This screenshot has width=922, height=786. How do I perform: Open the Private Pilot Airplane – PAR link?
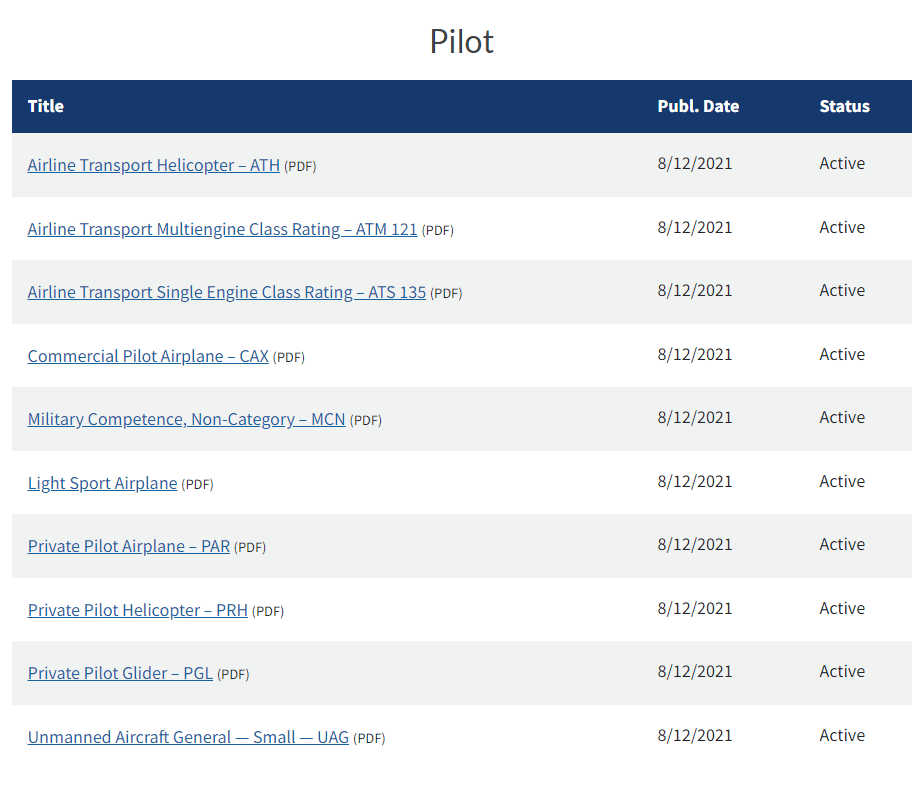click(128, 546)
